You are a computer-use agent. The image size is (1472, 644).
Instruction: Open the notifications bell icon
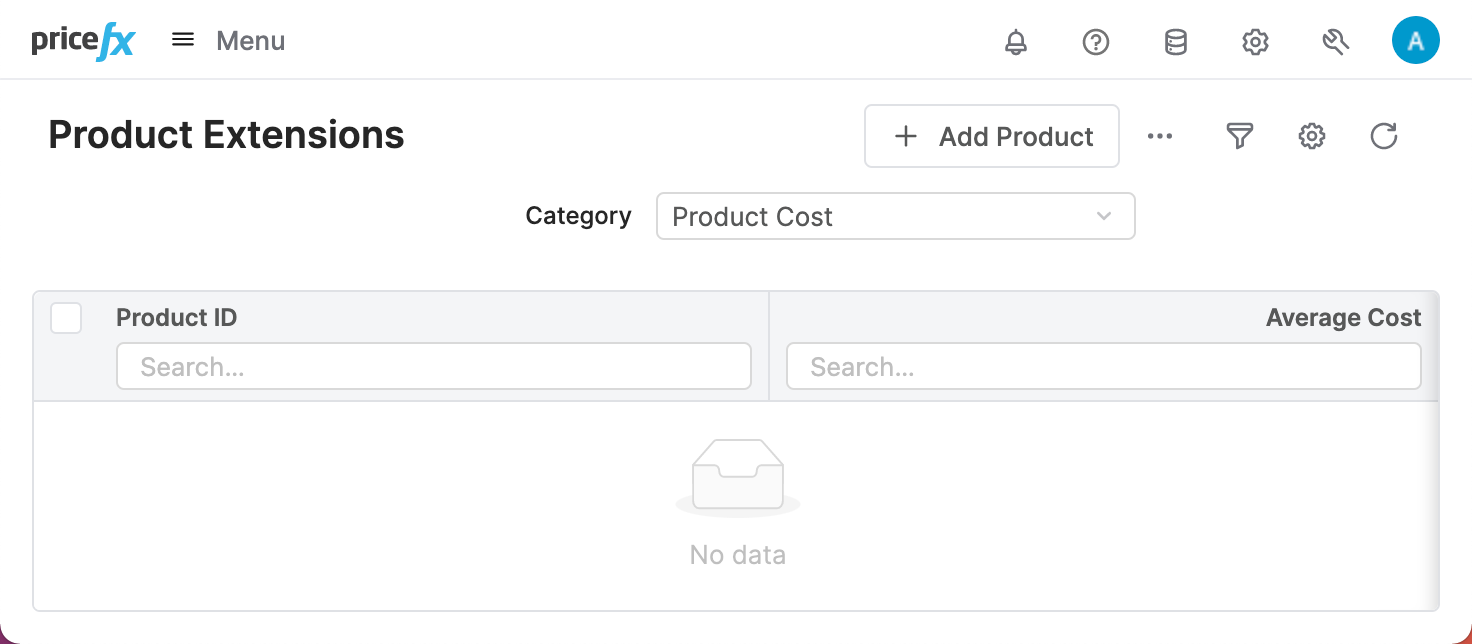pyautogui.click(x=1016, y=42)
